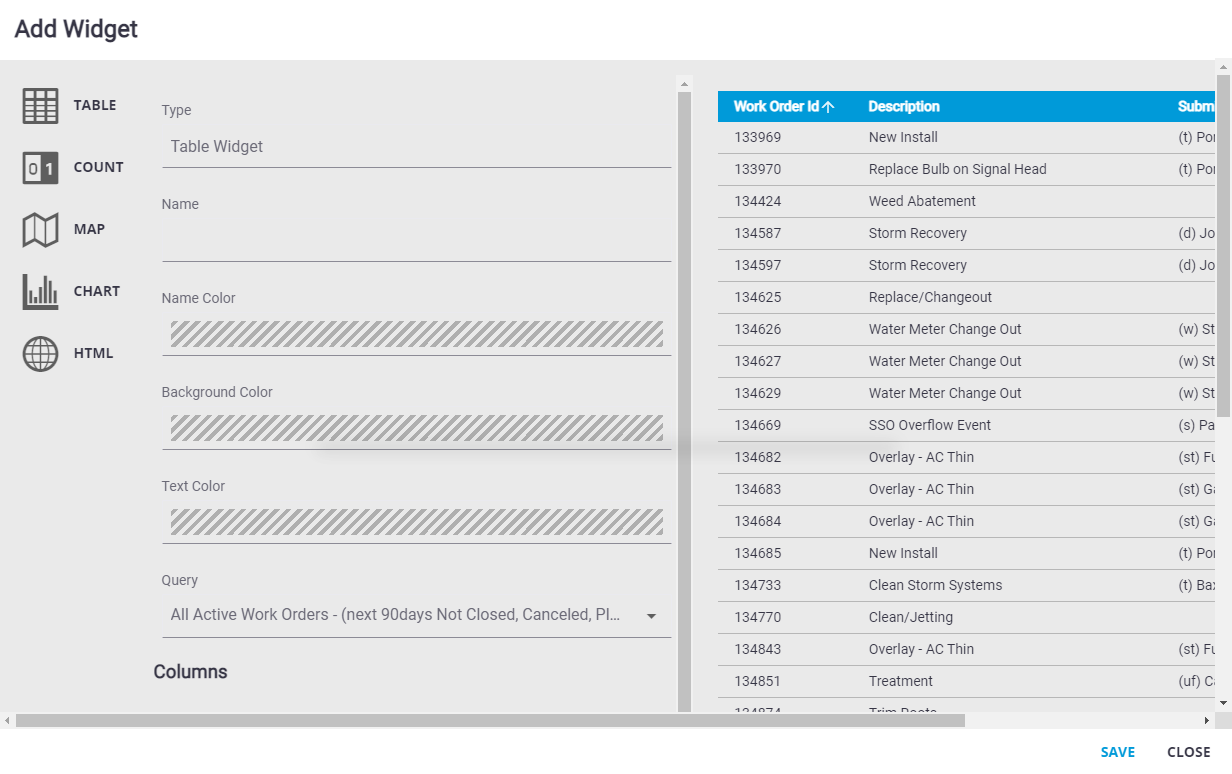The image size is (1232, 774).
Task: Select work order 134843 cell
Action: pos(757,650)
